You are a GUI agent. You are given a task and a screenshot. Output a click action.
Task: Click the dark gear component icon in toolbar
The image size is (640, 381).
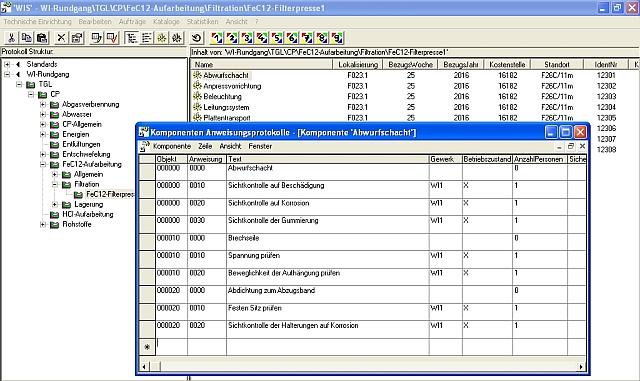(x=177, y=38)
